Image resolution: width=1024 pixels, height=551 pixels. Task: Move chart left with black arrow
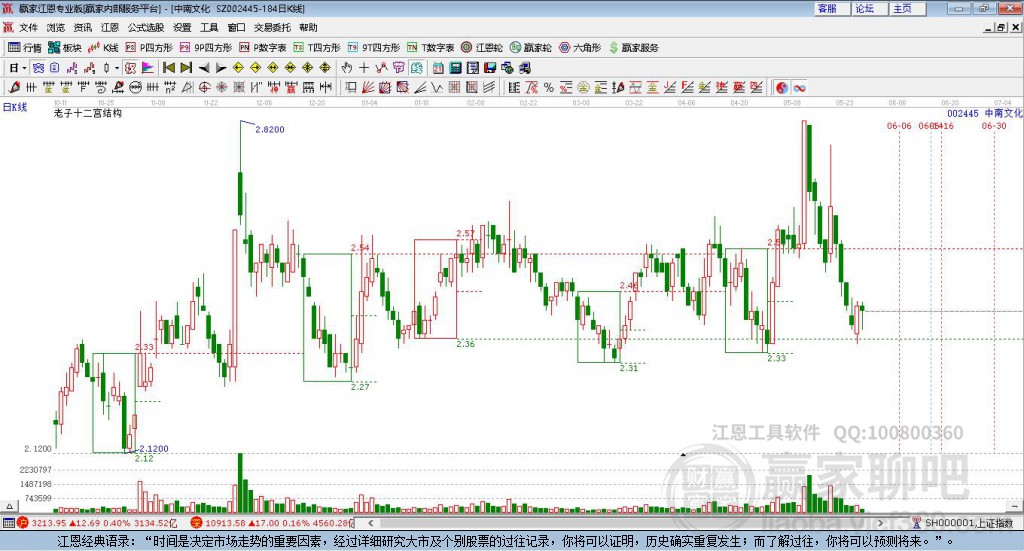pyautogui.click(x=204, y=68)
